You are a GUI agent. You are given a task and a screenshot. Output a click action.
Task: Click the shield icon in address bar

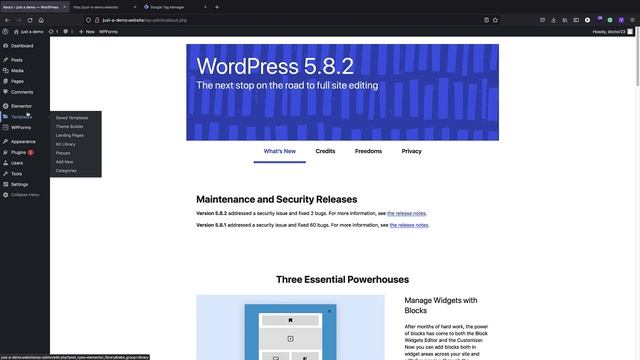[x=88, y=20]
